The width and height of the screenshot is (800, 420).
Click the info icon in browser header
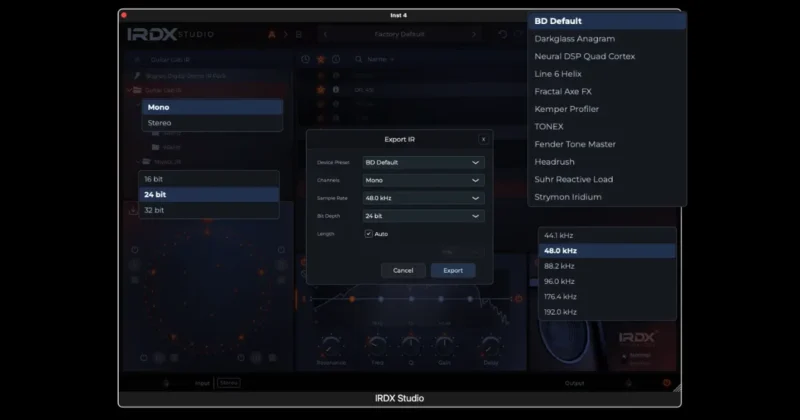point(336,59)
